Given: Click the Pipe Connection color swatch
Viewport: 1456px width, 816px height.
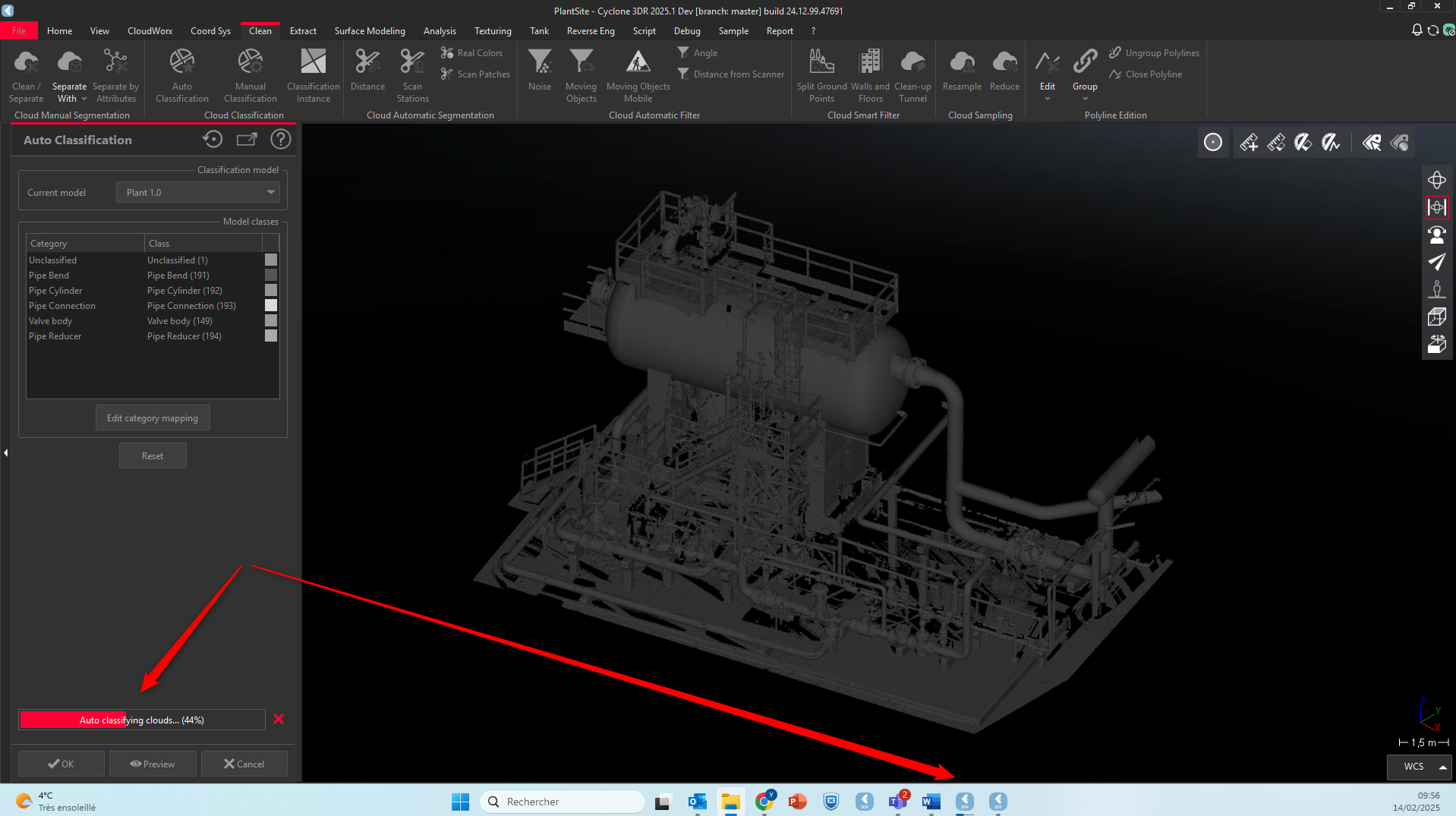Looking at the screenshot, I should point(270,306).
